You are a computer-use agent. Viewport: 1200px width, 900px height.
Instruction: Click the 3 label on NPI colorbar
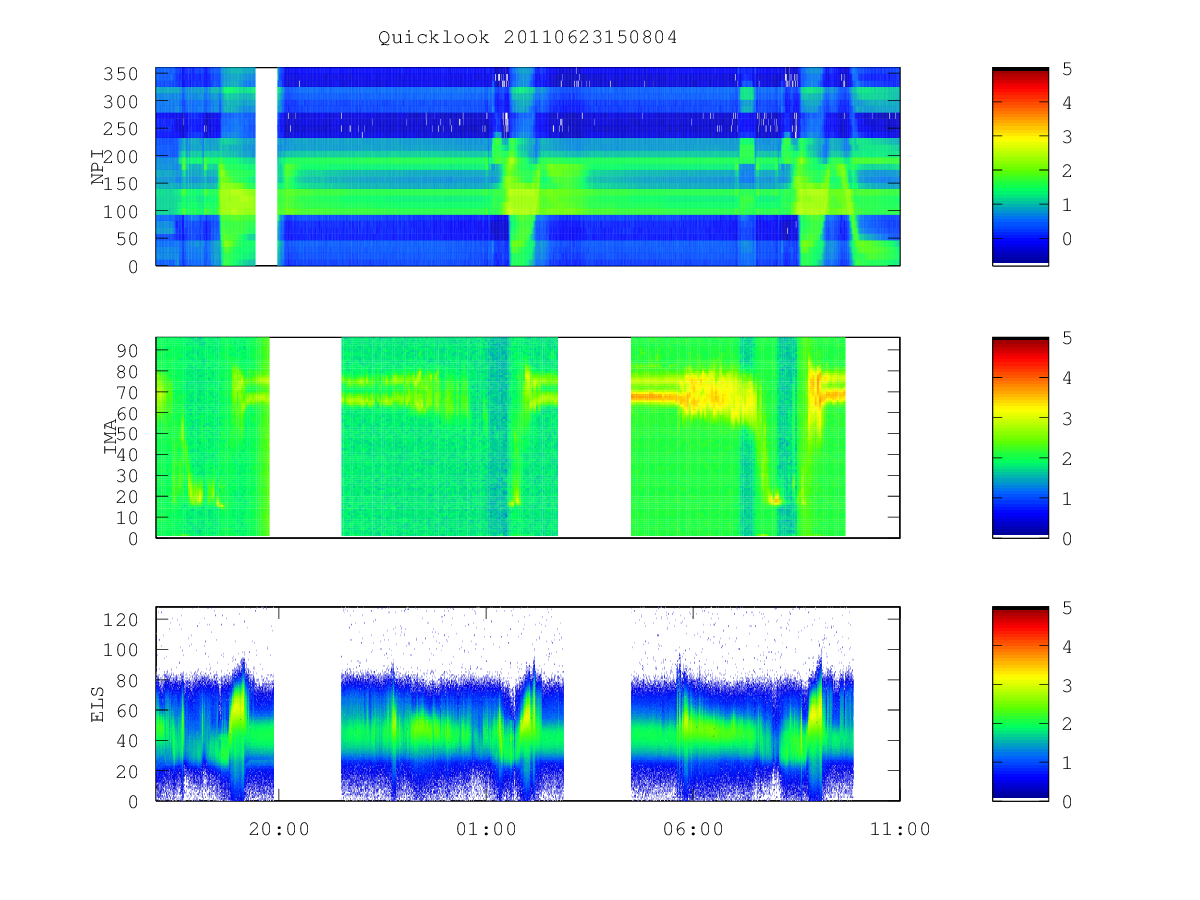coord(1068,137)
